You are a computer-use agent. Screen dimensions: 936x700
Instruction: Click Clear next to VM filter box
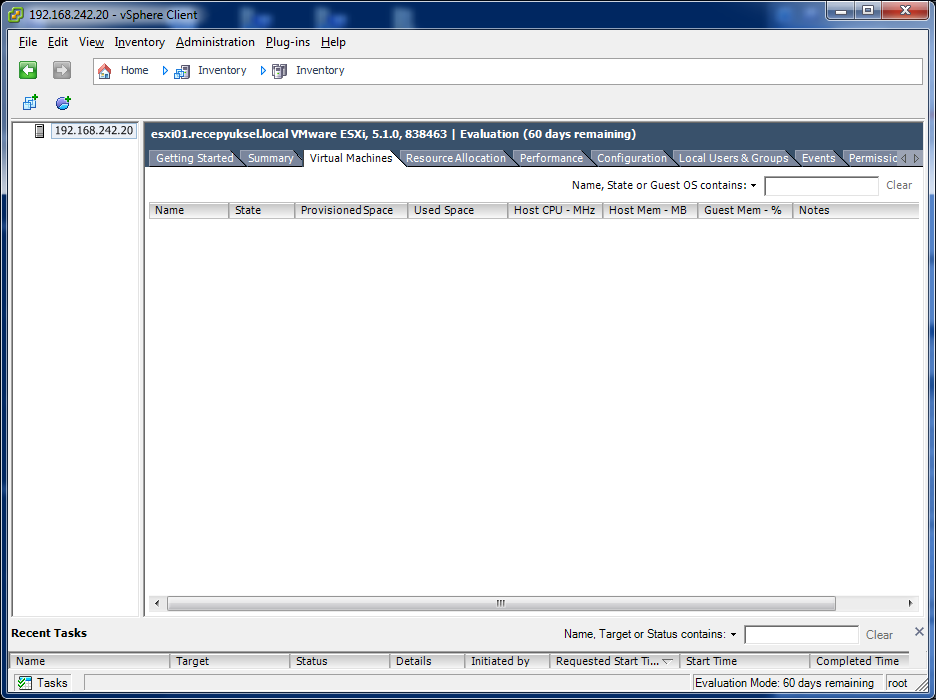tap(898, 185)
